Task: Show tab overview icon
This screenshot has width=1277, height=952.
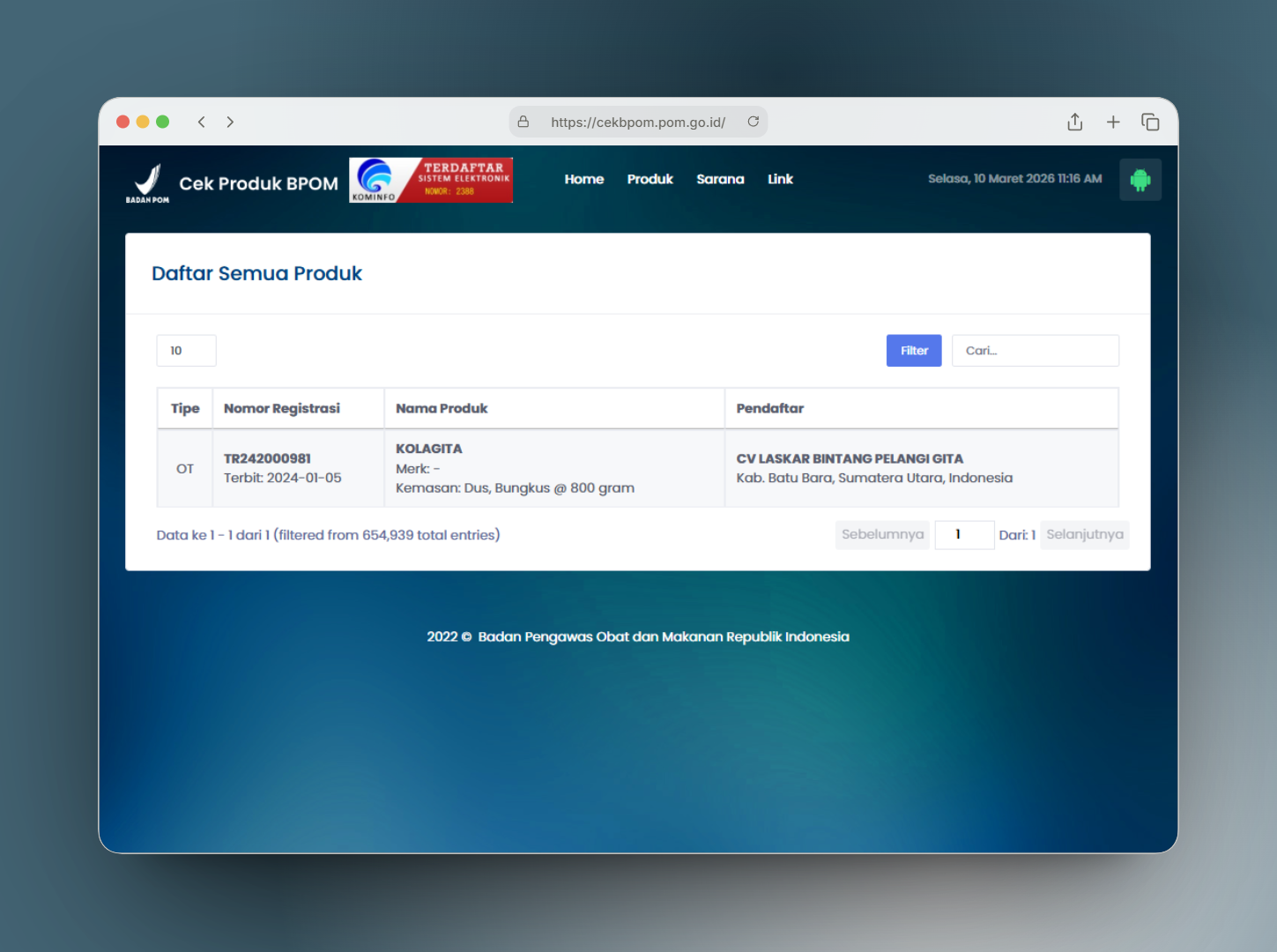Action: (1150, 122)
